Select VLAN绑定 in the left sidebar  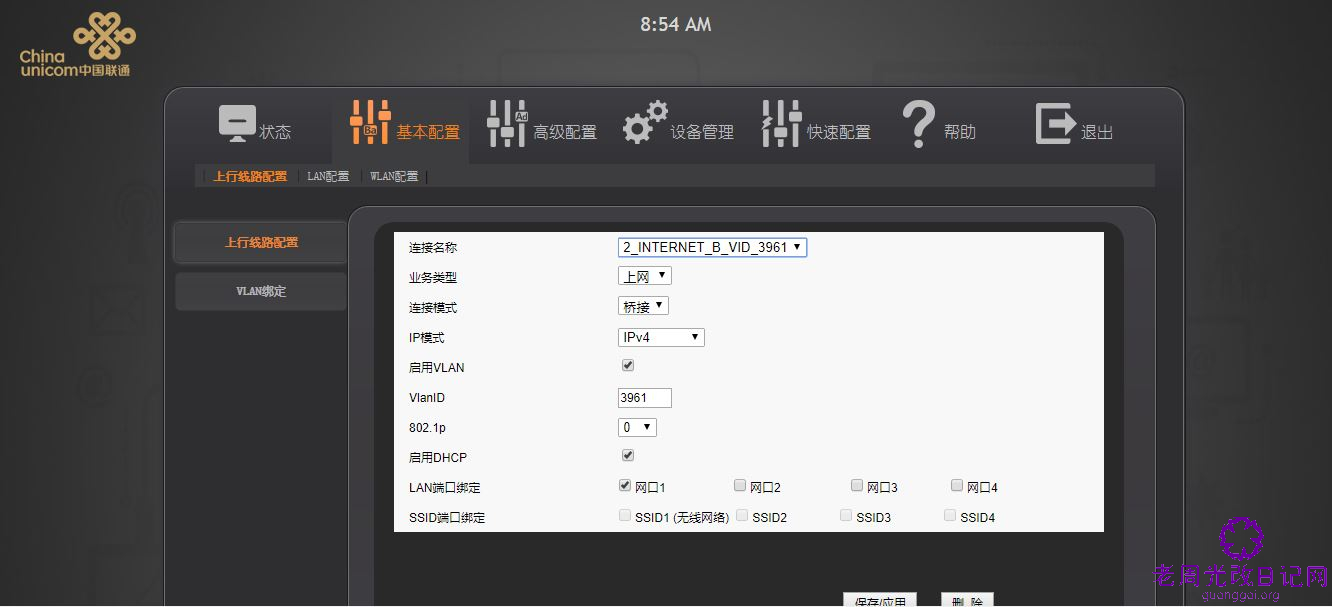[261, 291]
